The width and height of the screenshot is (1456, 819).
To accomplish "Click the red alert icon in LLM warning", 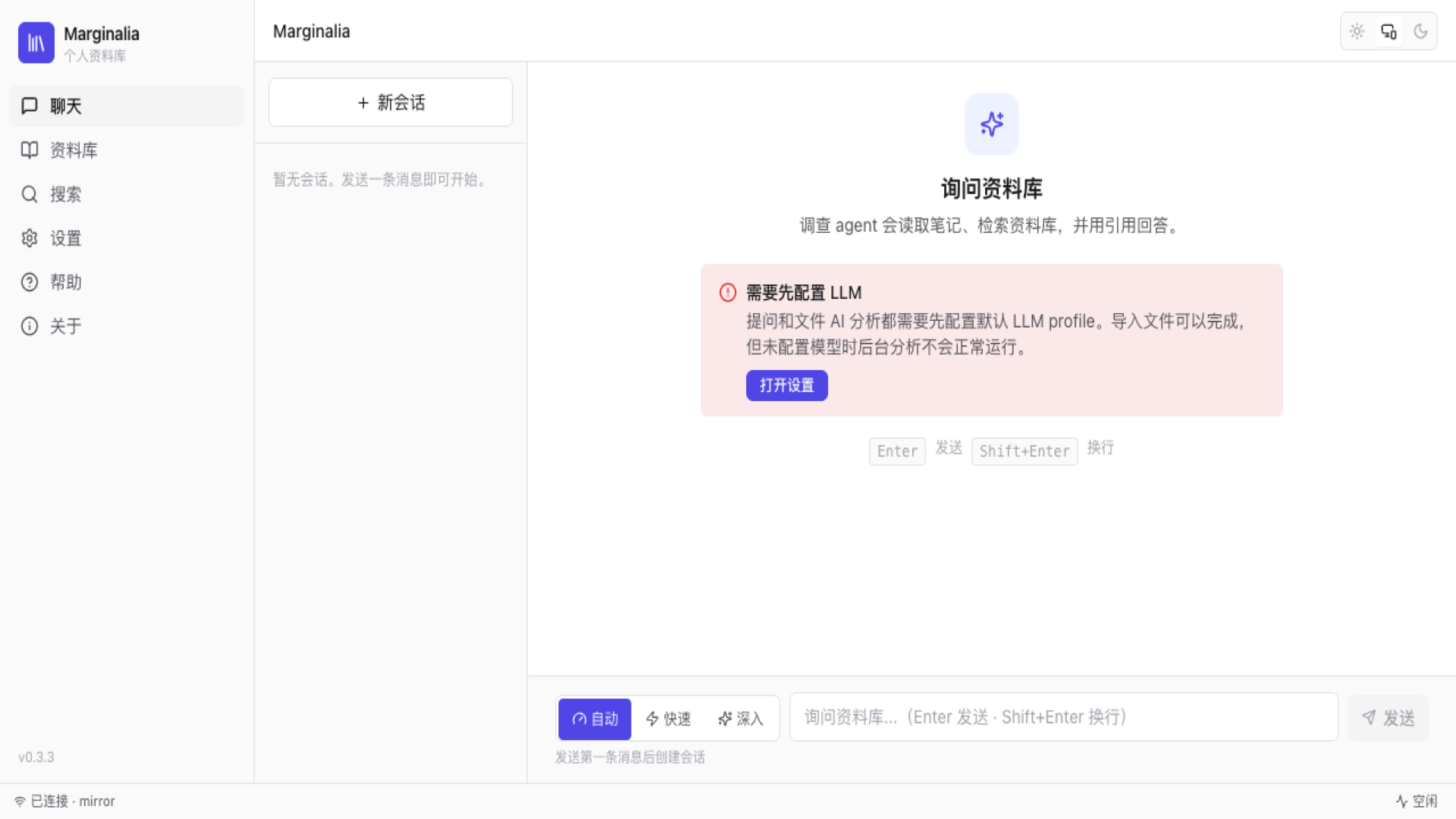I will coord(728,293).
